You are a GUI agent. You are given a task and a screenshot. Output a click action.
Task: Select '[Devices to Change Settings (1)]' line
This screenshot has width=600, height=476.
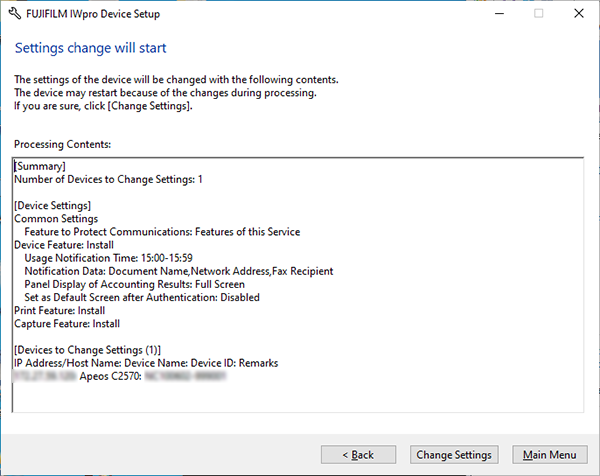87,350
